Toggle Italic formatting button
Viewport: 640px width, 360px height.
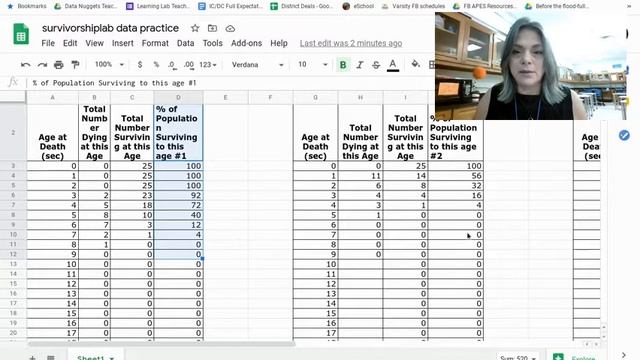pyautogui.click(x=360, y=65)
